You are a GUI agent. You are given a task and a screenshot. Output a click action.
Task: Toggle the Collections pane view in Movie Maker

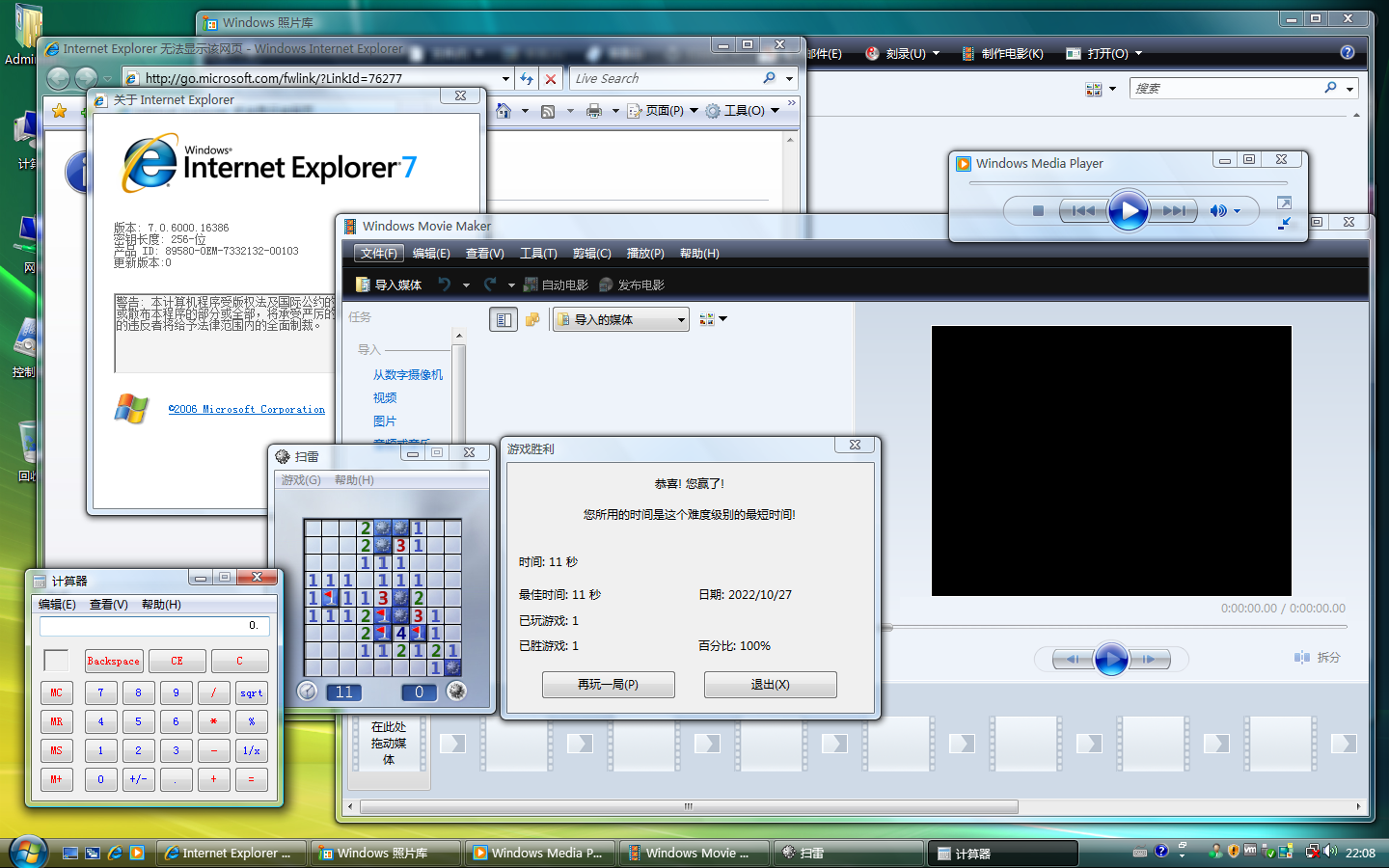coord(532,319)
